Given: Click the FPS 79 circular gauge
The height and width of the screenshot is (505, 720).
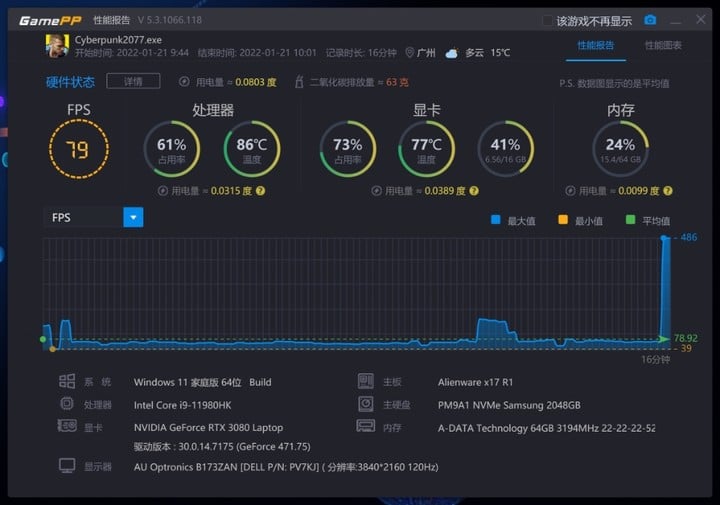Looking at the screenshot, I should pyautogui.click(x=78, y=150).
